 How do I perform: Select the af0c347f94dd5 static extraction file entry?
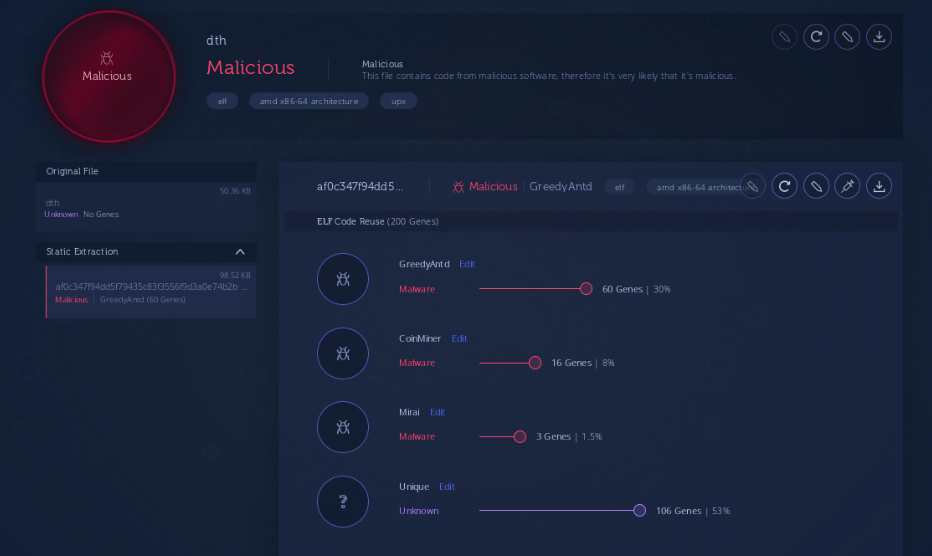pyautogui.click(x=150, y=291)
